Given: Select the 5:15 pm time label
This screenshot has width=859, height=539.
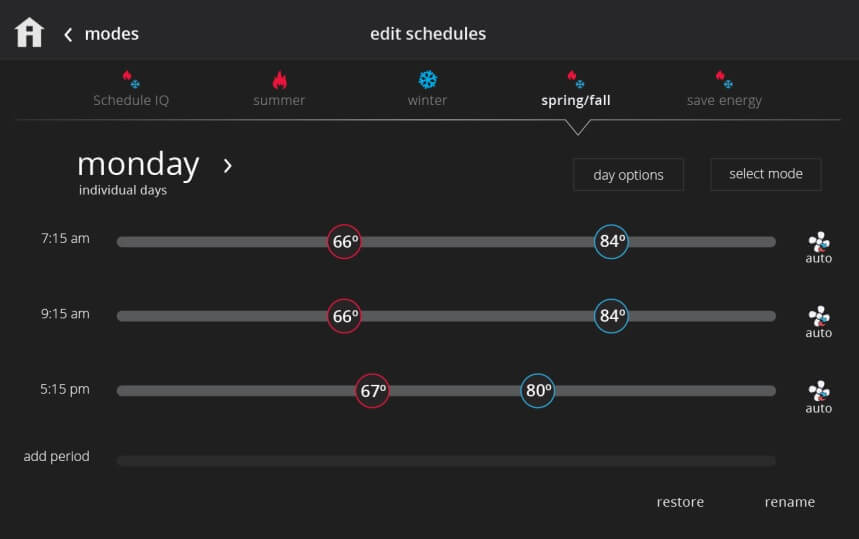Looking at the screenshot, I should pyautogui.click(x=65, y=389).
